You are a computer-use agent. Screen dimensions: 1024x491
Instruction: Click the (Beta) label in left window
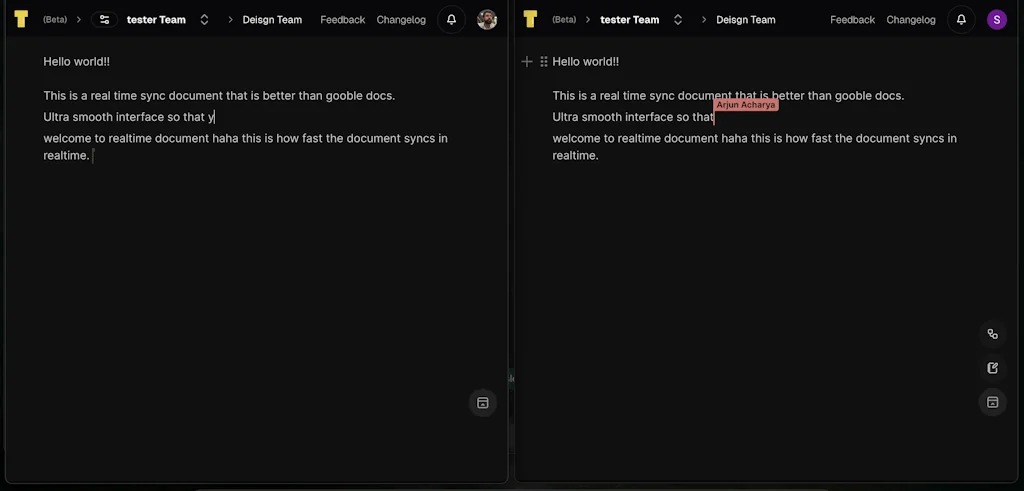click(55, 20)
